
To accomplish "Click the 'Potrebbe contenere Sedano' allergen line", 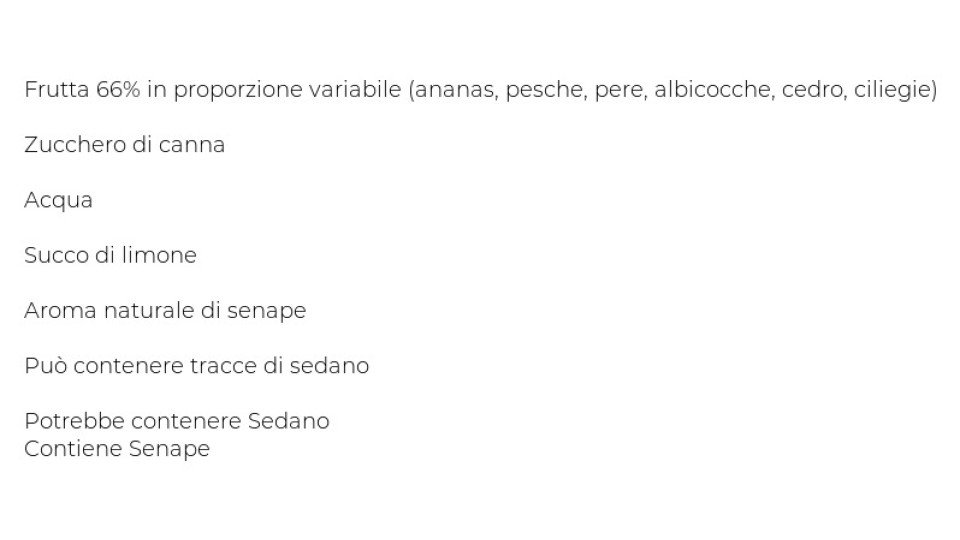I will 177,421.
